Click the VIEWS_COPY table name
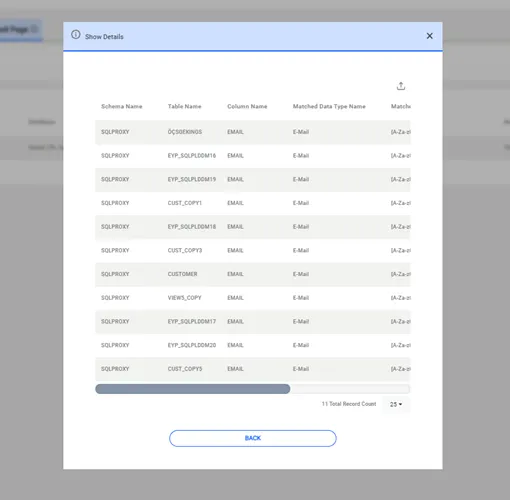Screen dimensions: 510x500 pos(184,298)
